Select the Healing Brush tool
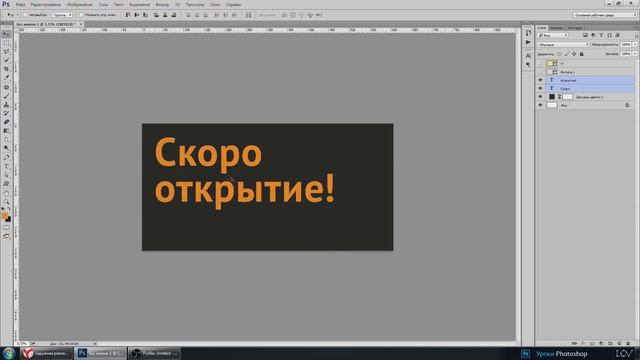The image size is (640, 360). point(6,87)
